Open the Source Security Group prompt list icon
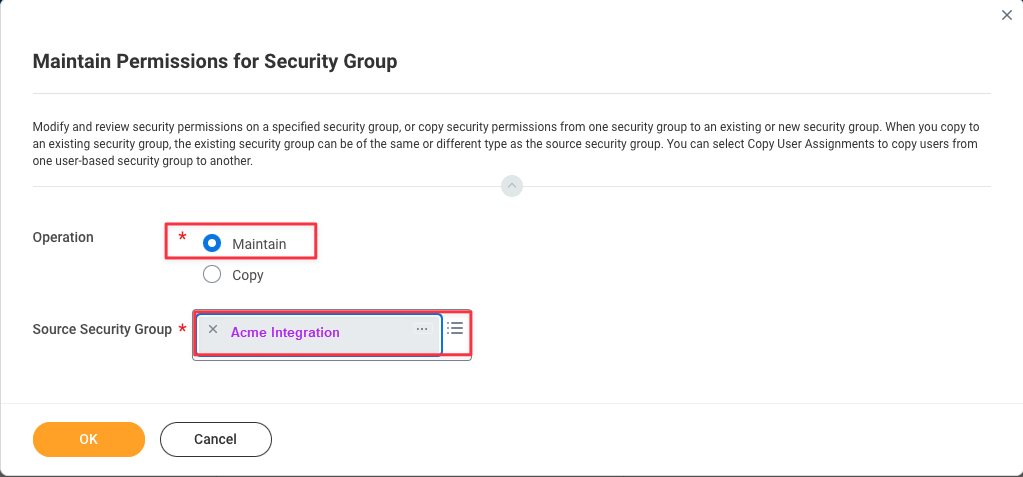1023x477 pixels. tap(456, 328)
